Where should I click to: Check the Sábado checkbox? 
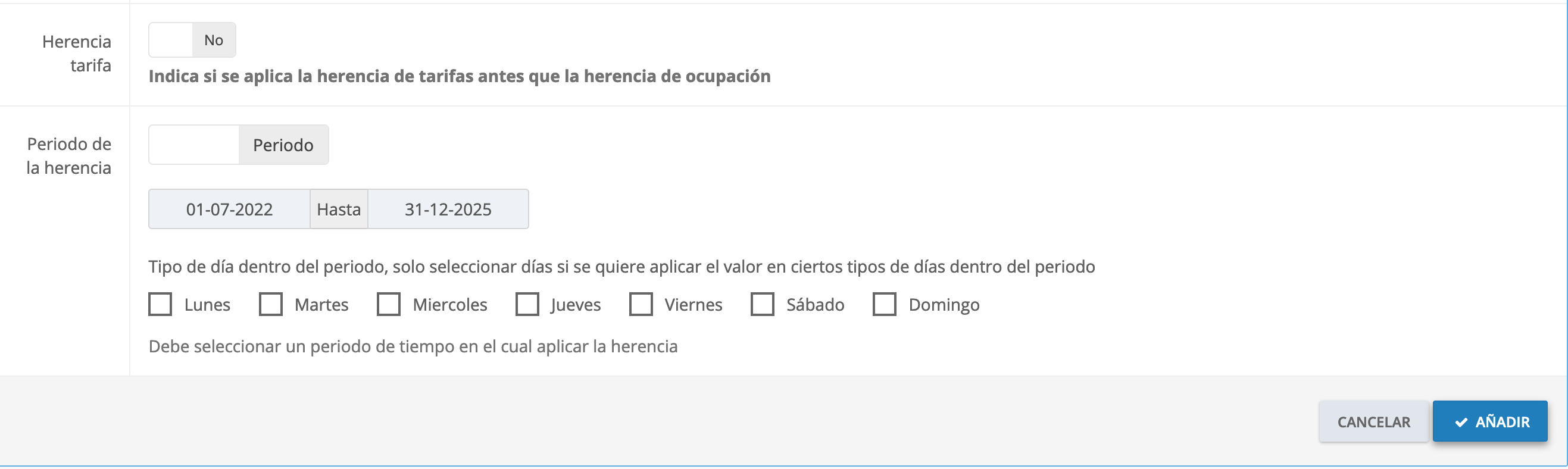tap(762, 304)
